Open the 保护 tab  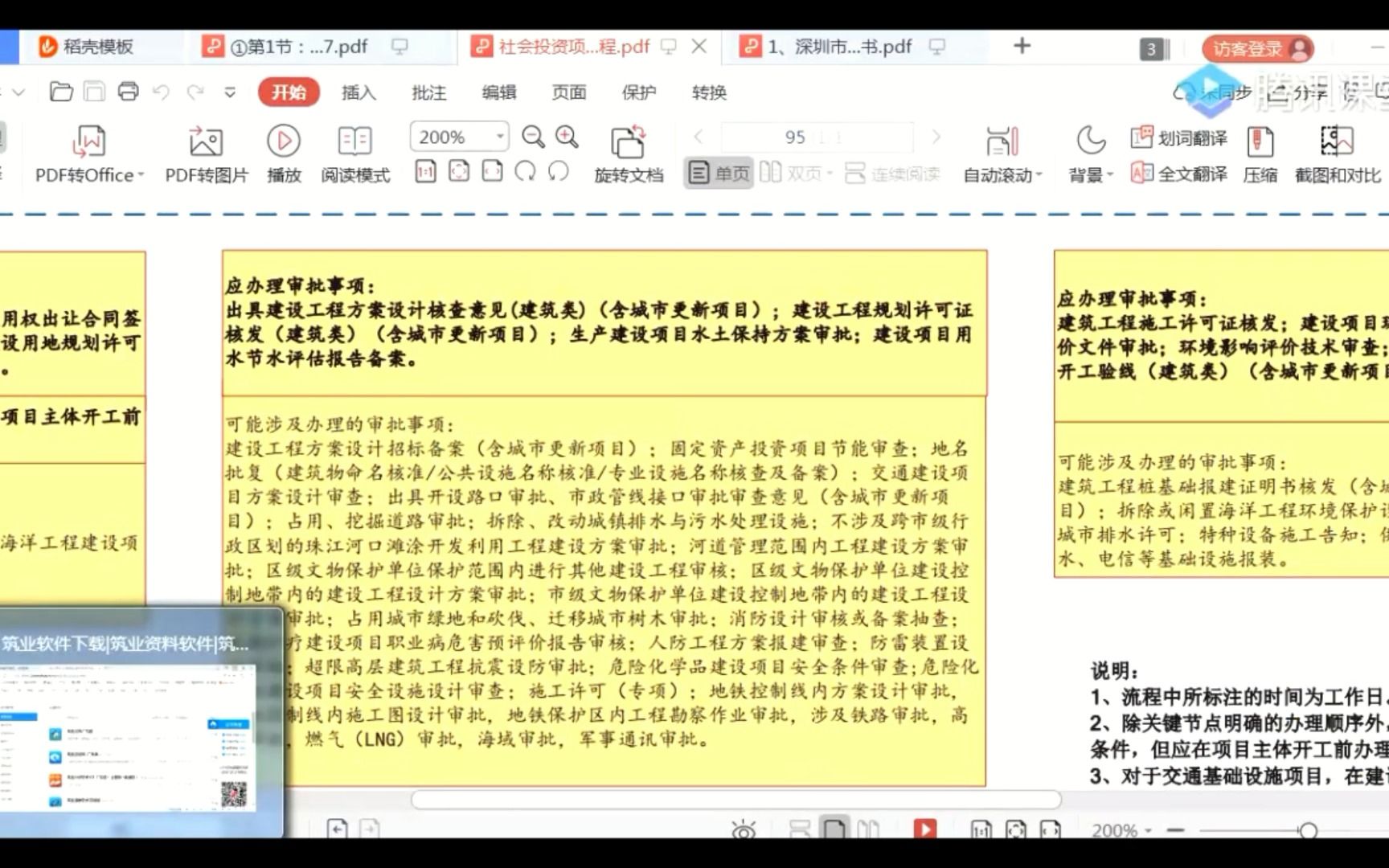click(x=638, y=92)
